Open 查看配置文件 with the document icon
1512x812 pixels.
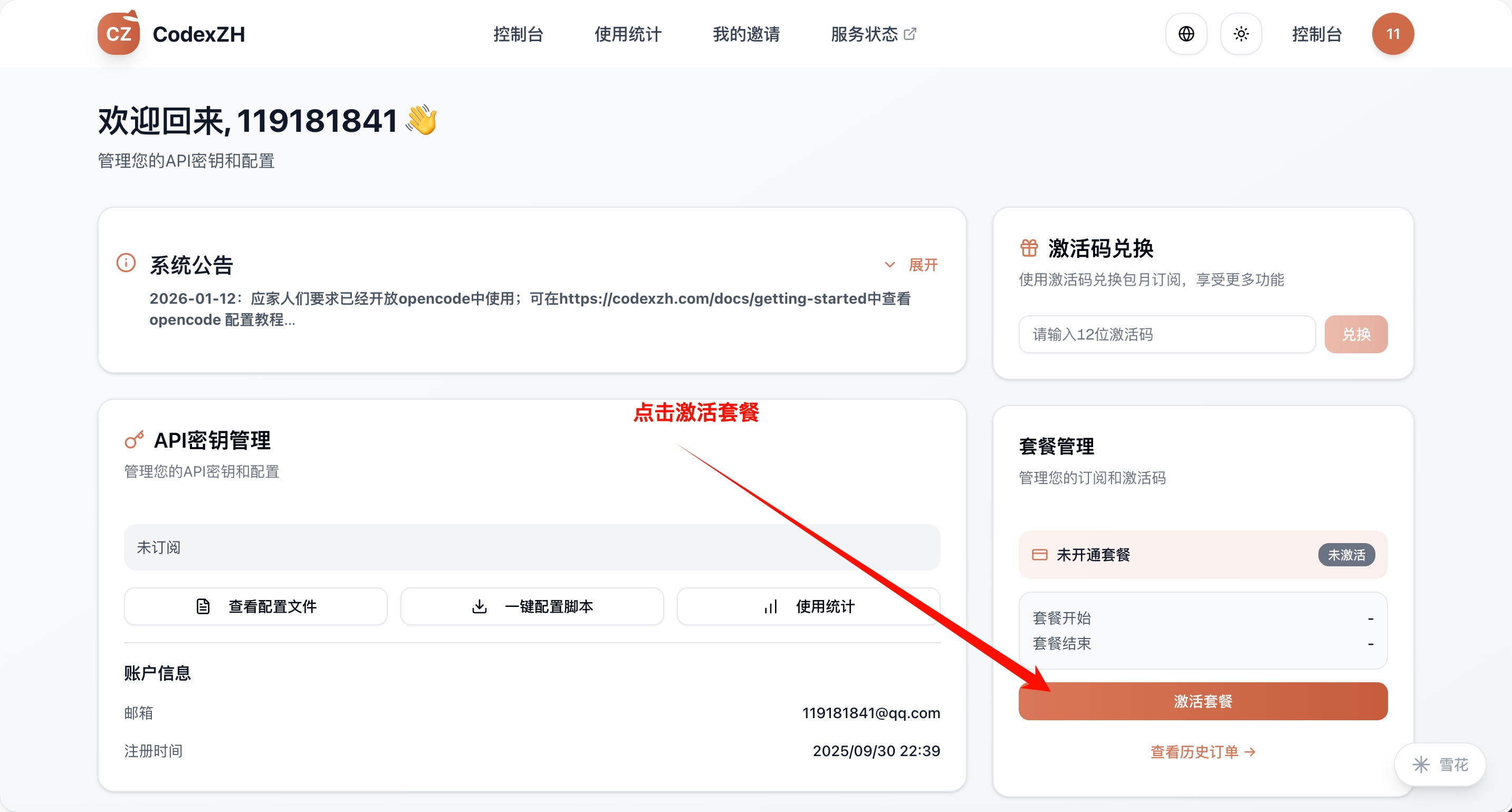[255, 606]
